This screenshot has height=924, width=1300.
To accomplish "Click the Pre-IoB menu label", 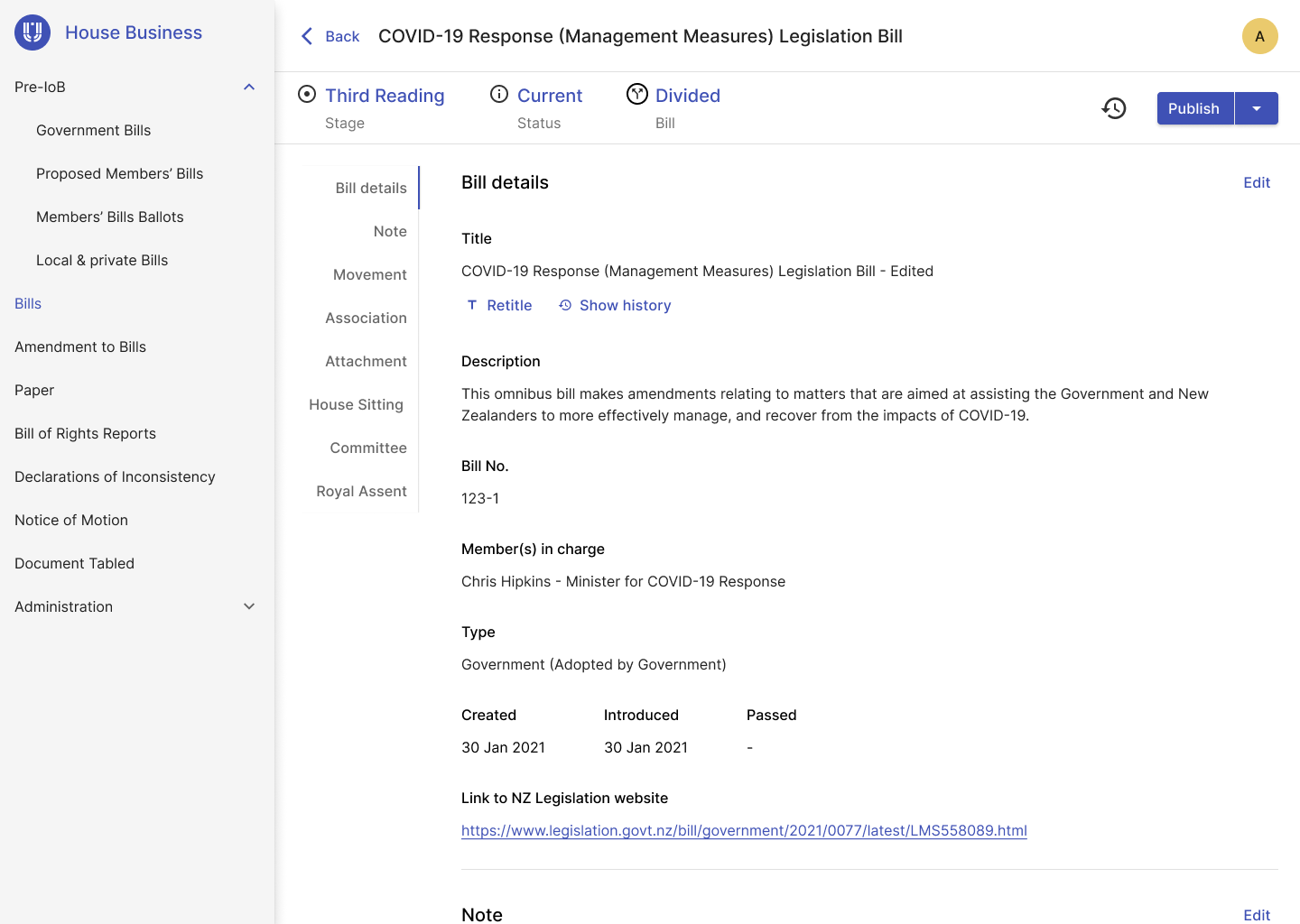I will click(x=40, y=87).
